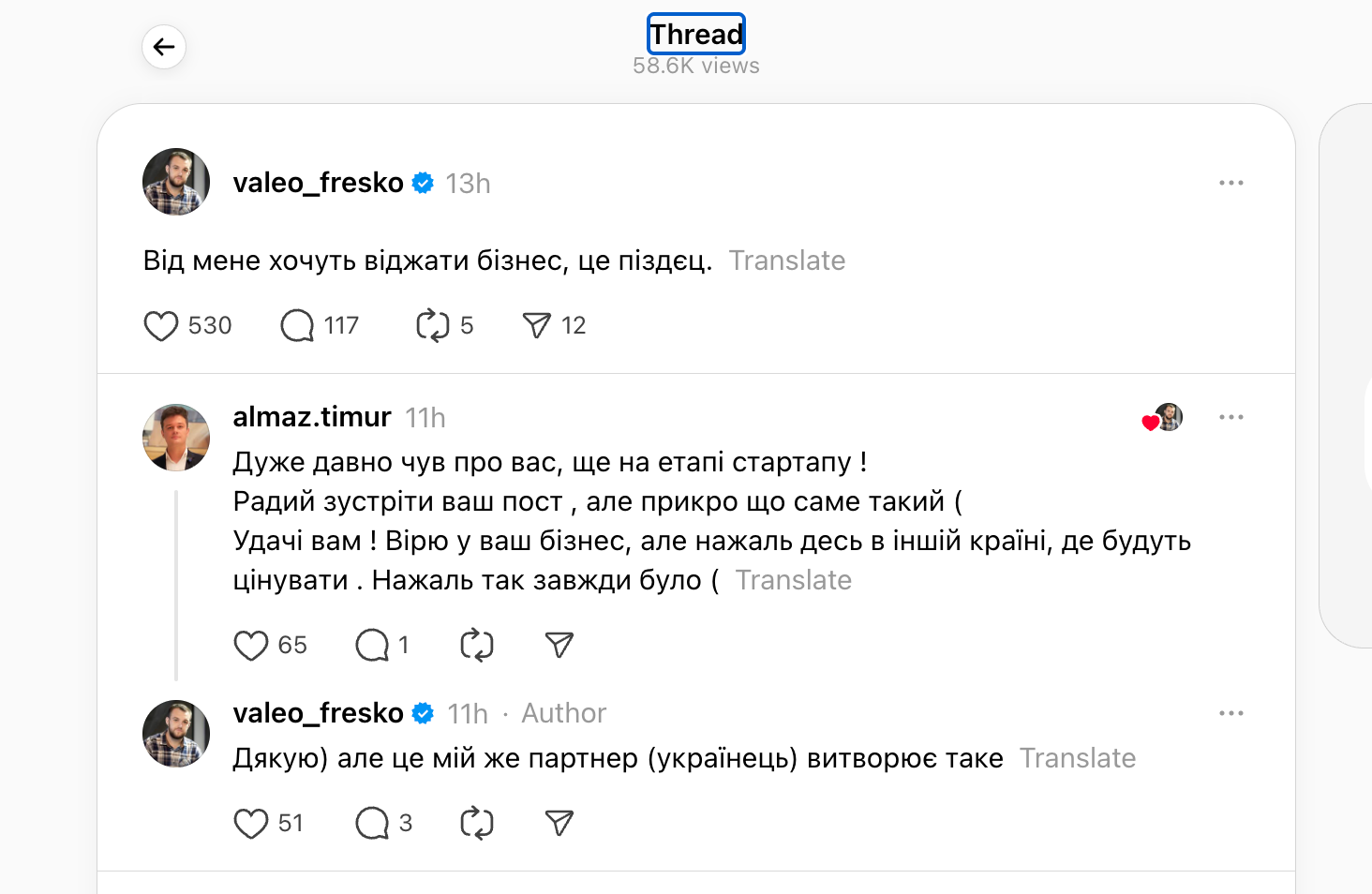
Task: Toggle like on the author's bottom reply
Action: pyautogui.click(x=249, y=823)
